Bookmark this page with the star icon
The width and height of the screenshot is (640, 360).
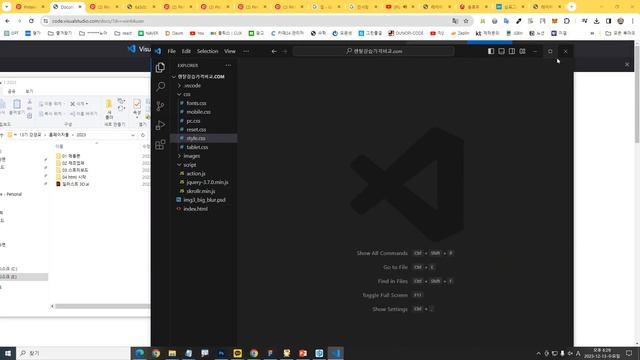466,21
